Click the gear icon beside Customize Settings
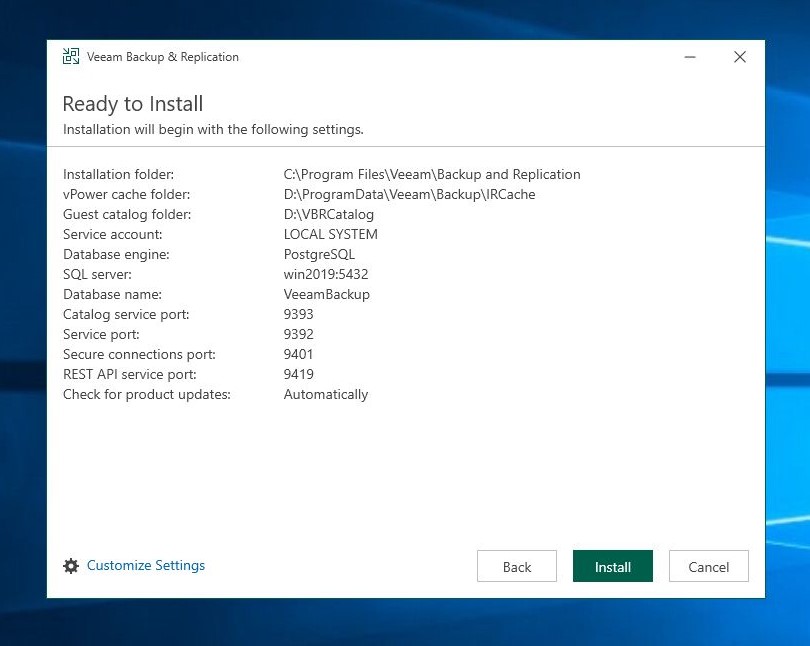This screenshot has height=646, width=810. pos(71,566)
